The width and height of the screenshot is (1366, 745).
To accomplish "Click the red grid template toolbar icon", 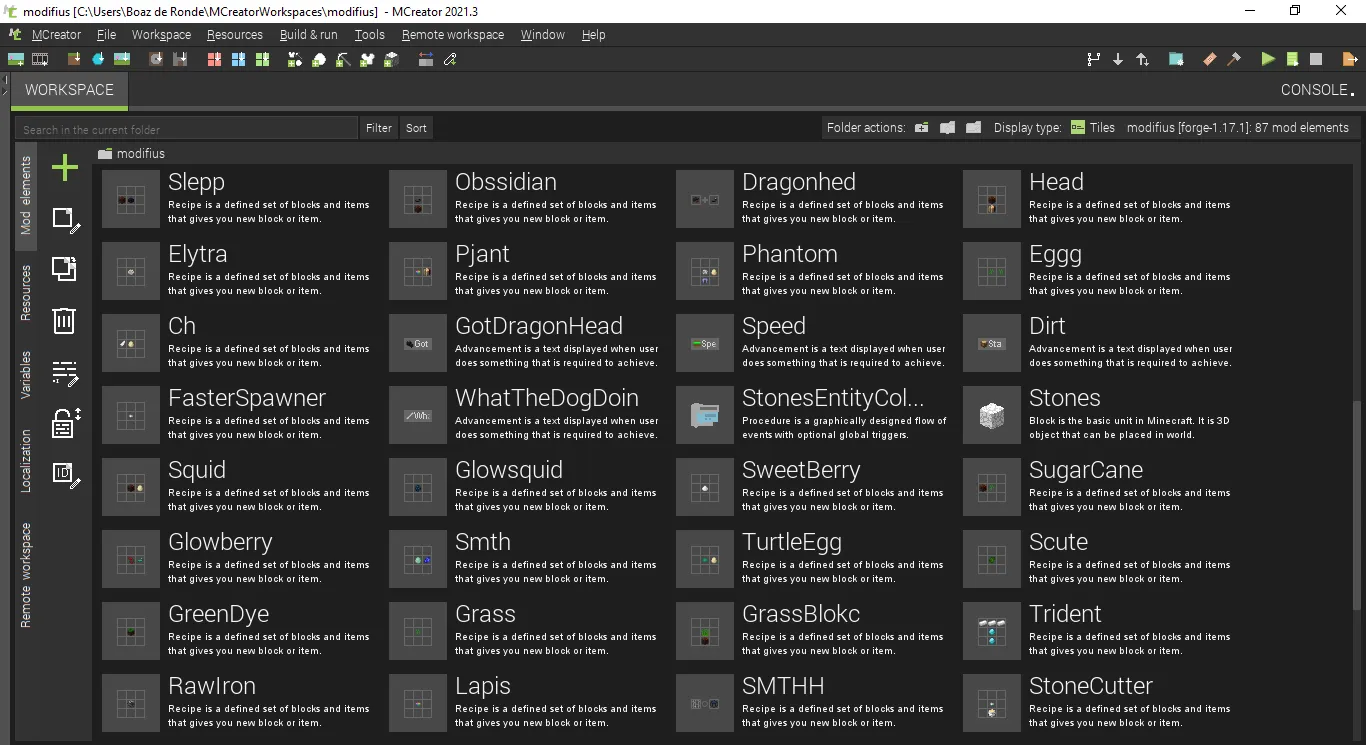I will 214,60.
